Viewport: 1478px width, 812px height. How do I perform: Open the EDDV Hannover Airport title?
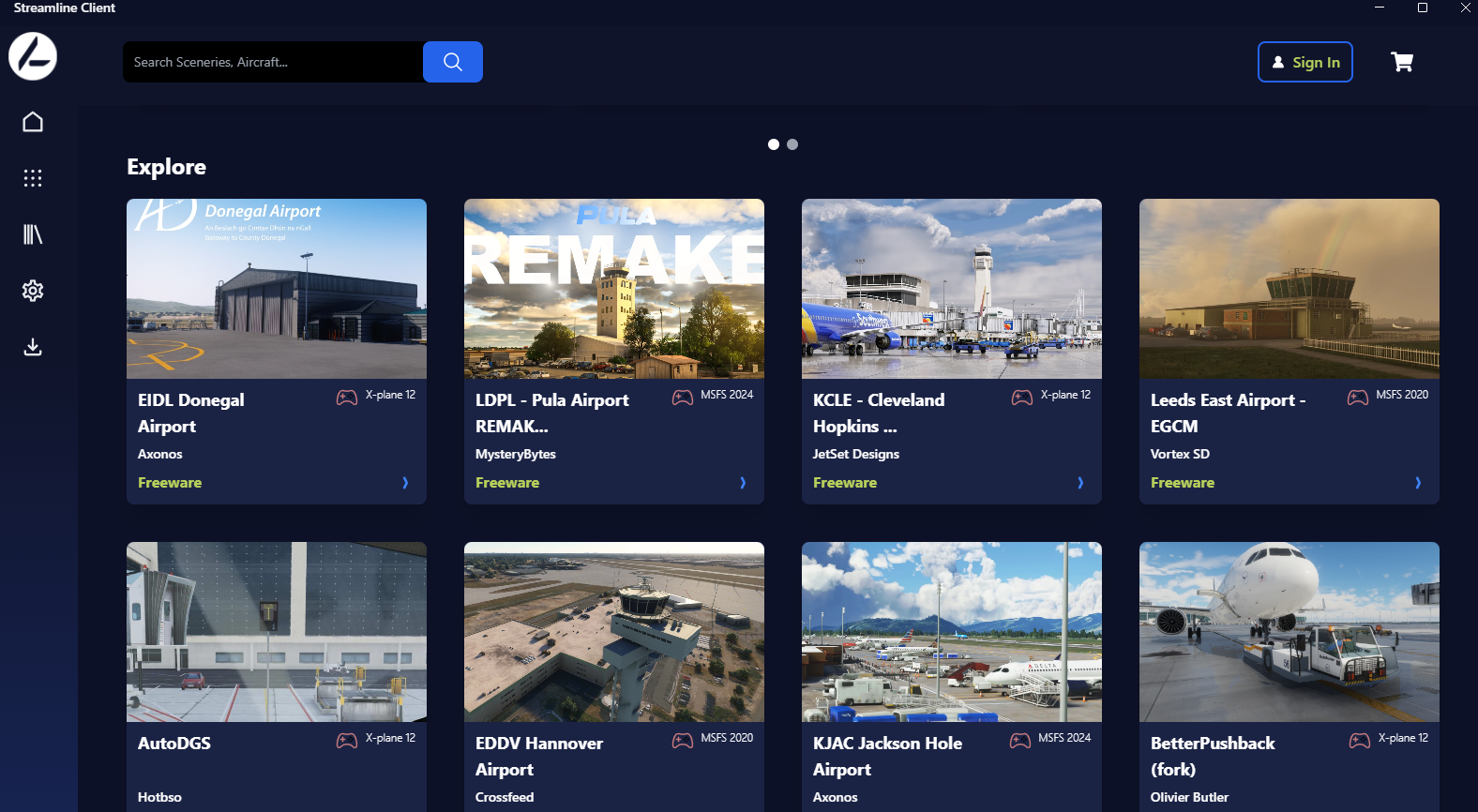click(x=539, y=756)
